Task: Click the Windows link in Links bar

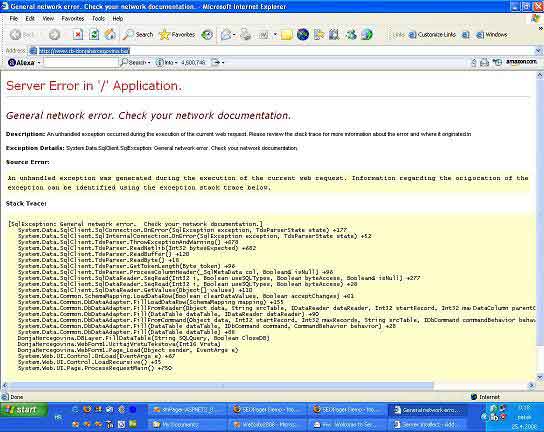Action: coord(492,34)
